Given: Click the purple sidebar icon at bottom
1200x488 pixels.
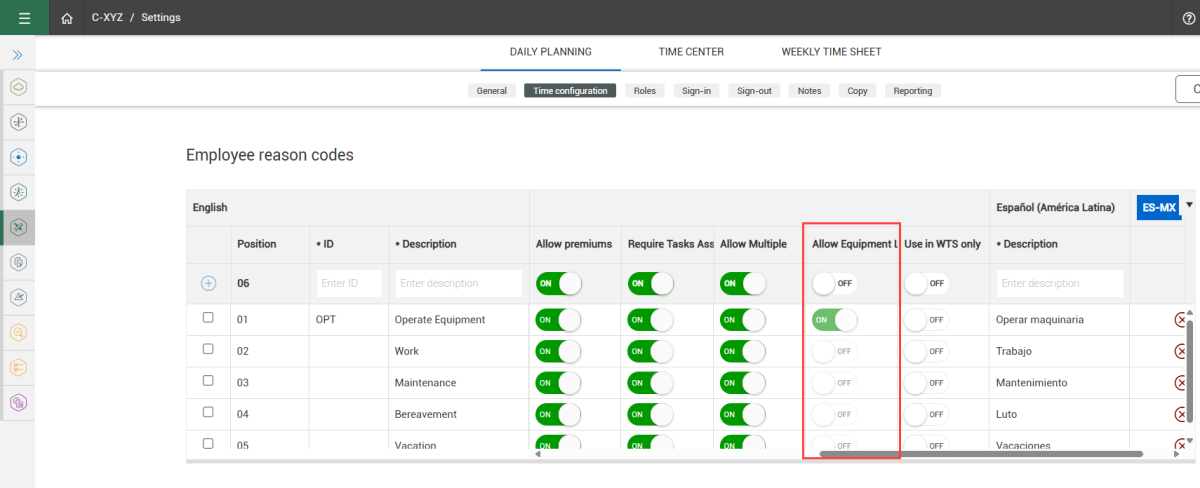Looking at the screenshot, I should click(x=17, y=402).
